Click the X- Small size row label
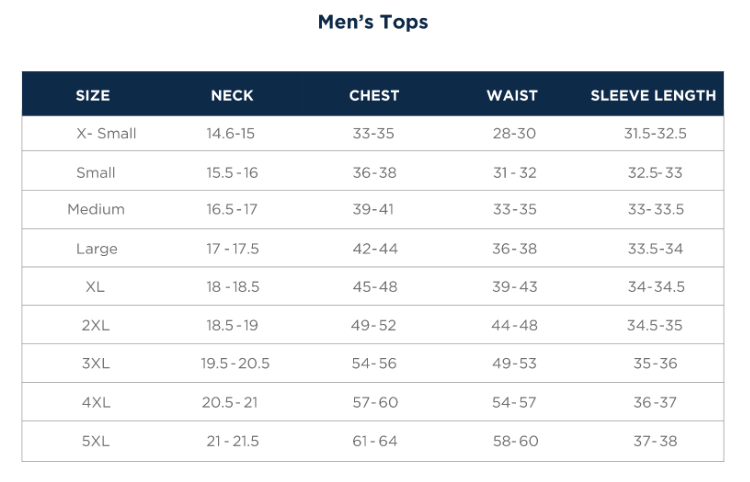The image size is (750, 482). [106, 133]
